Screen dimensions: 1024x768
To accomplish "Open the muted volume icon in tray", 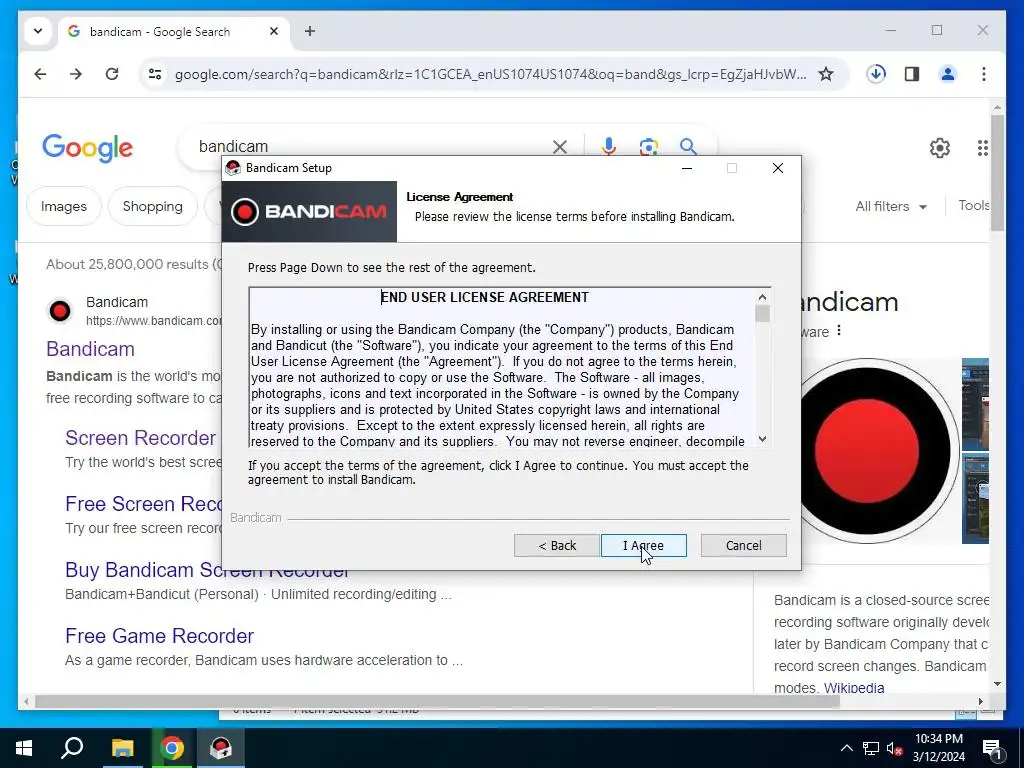I will [x=895, y=748].
